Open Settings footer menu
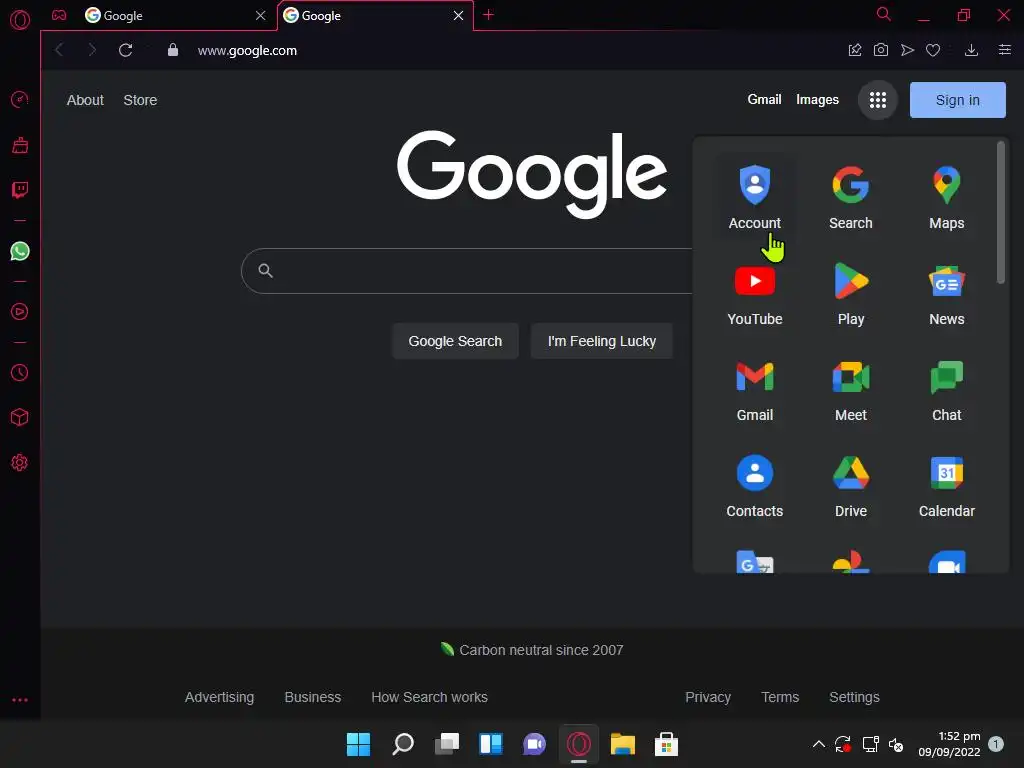Viewport: 1024px width, 768px height. [x=854, y=697]
